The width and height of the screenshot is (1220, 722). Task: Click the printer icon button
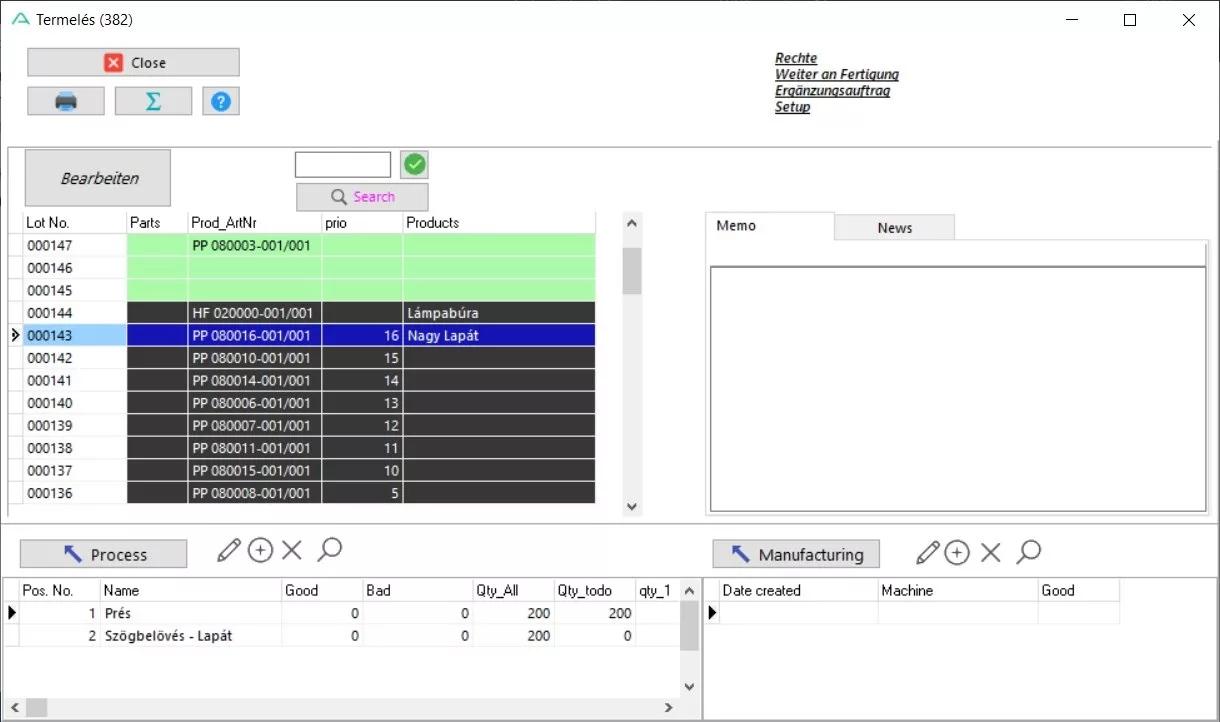[x=66, y=101]
